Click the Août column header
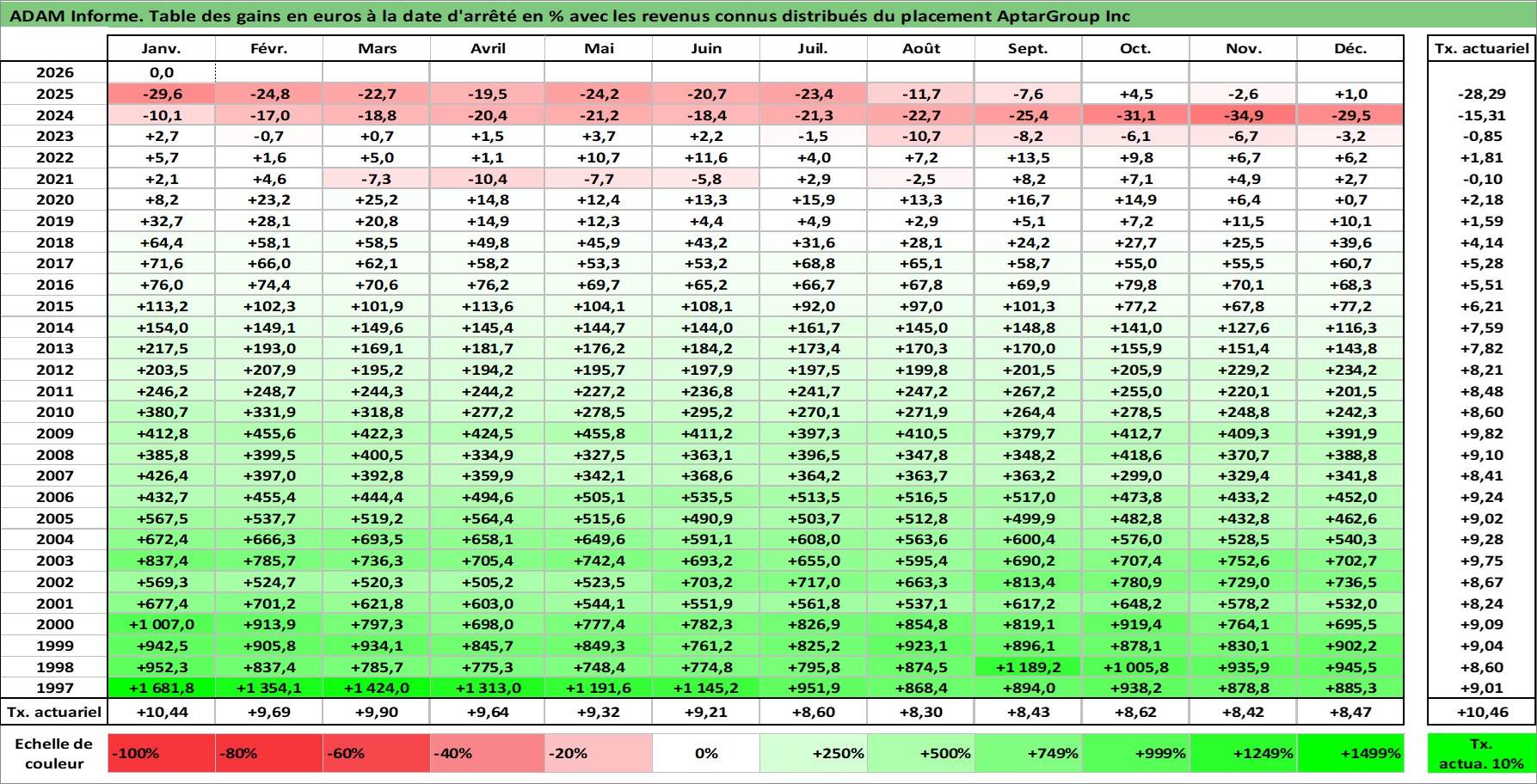Screen dimensions: 1537x784 (921, 48)
